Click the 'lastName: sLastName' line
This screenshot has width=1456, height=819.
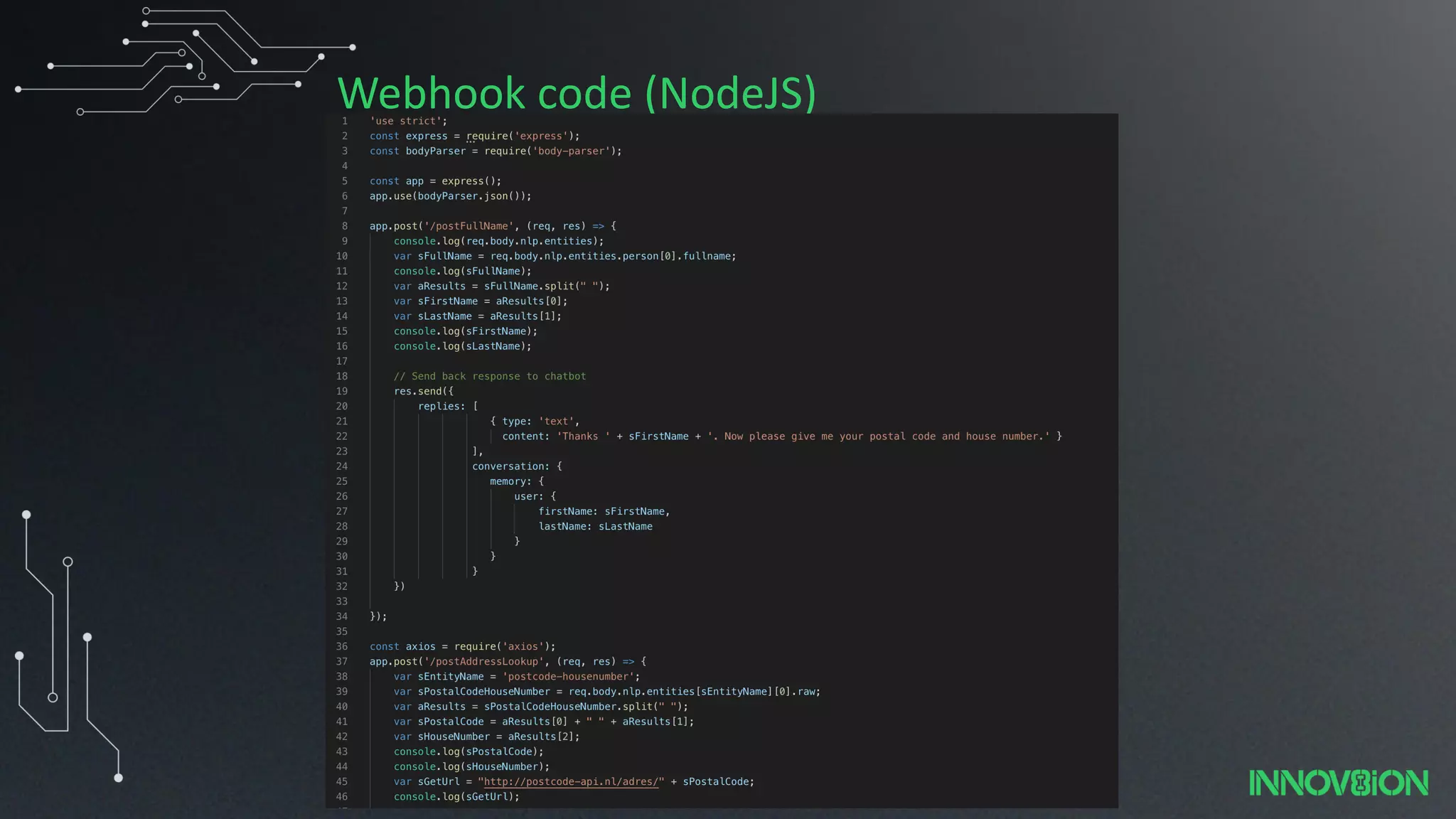pyautogui.click(x=595, y=526)
